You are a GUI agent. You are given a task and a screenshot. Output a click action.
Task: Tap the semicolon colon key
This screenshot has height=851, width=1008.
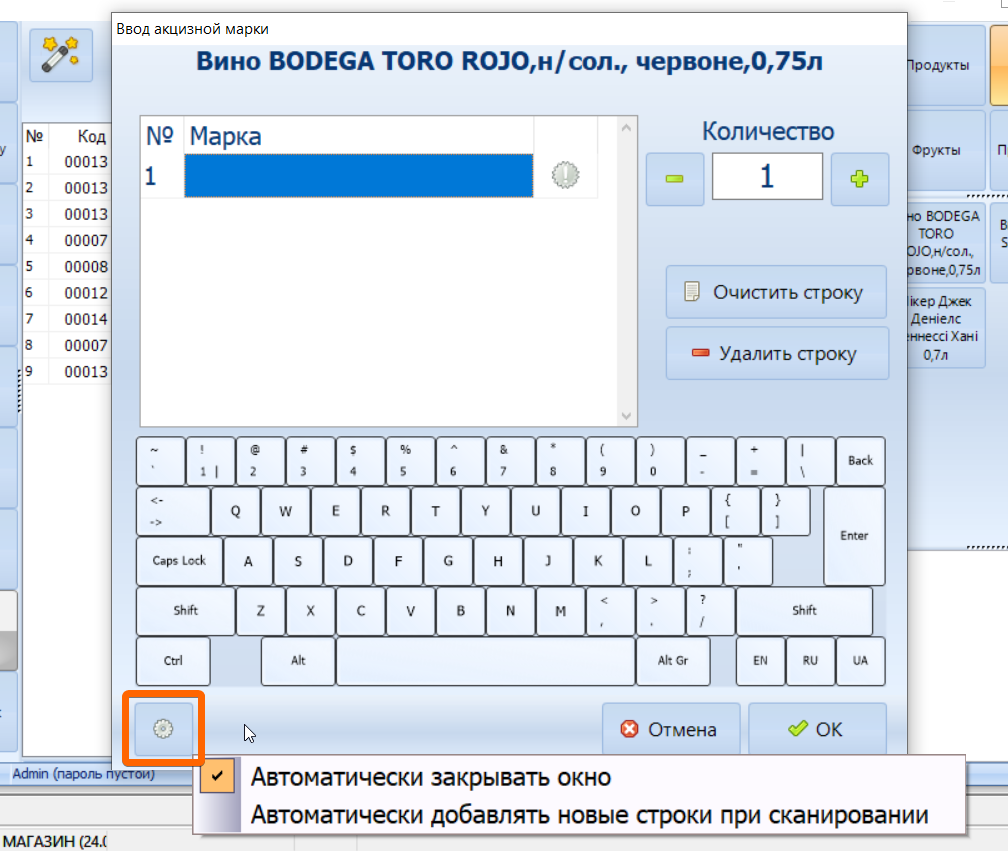[698, 560]
